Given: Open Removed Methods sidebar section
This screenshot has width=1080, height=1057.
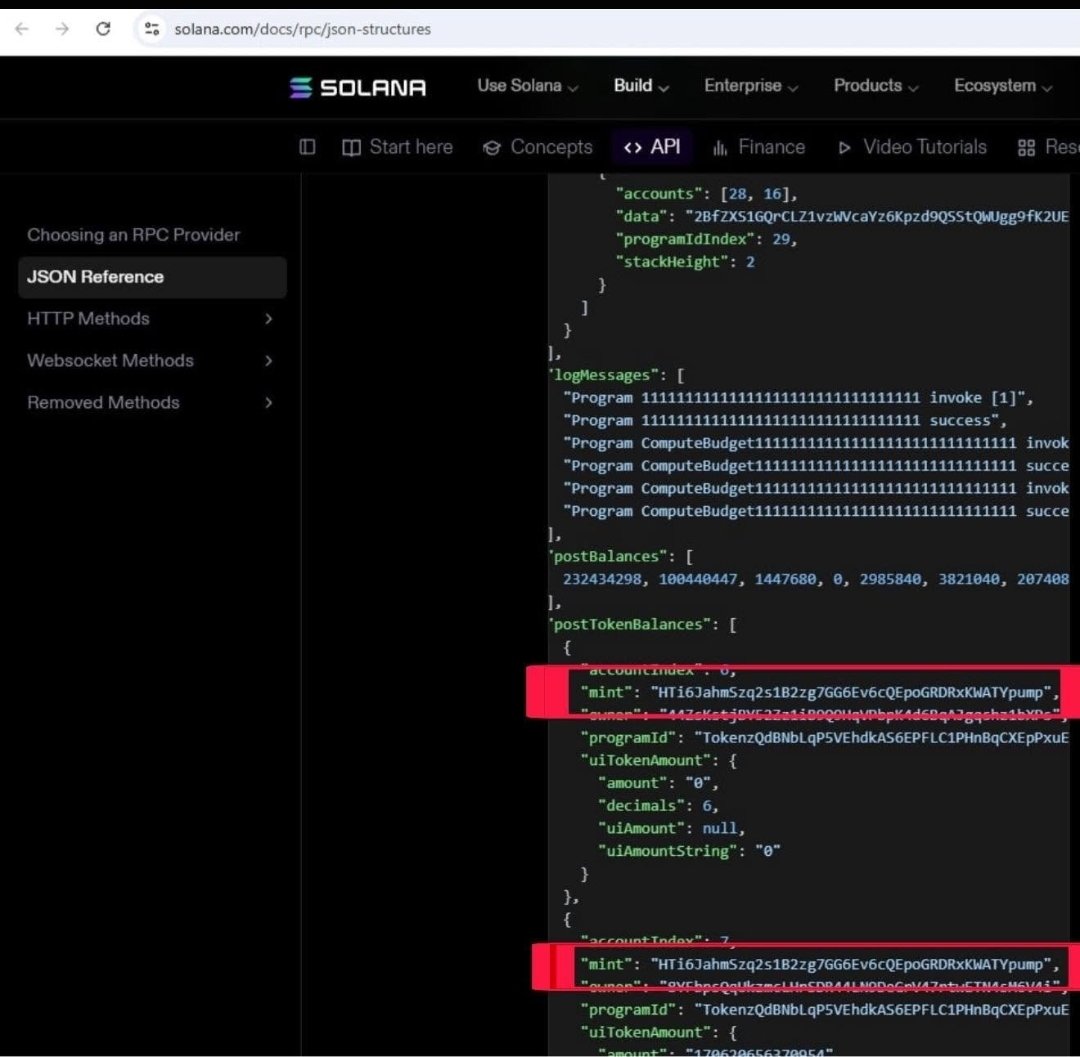Looking at the screenshot, I should tap(103, 402).
